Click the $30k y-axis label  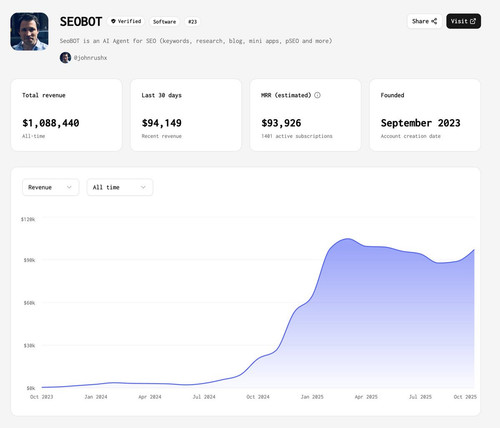(29, 346)
